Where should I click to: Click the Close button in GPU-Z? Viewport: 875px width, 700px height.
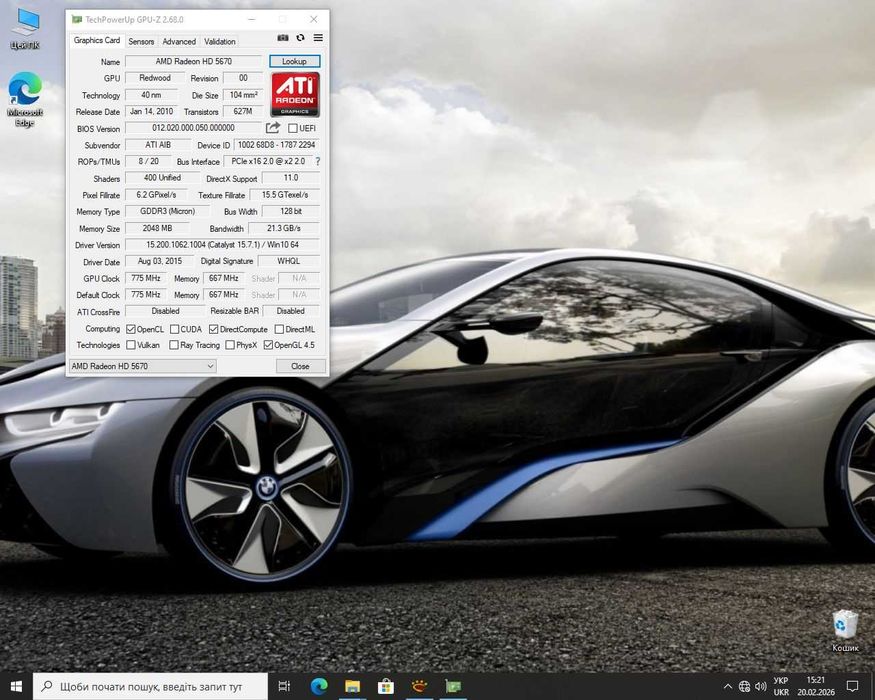[x=300, y=366]
